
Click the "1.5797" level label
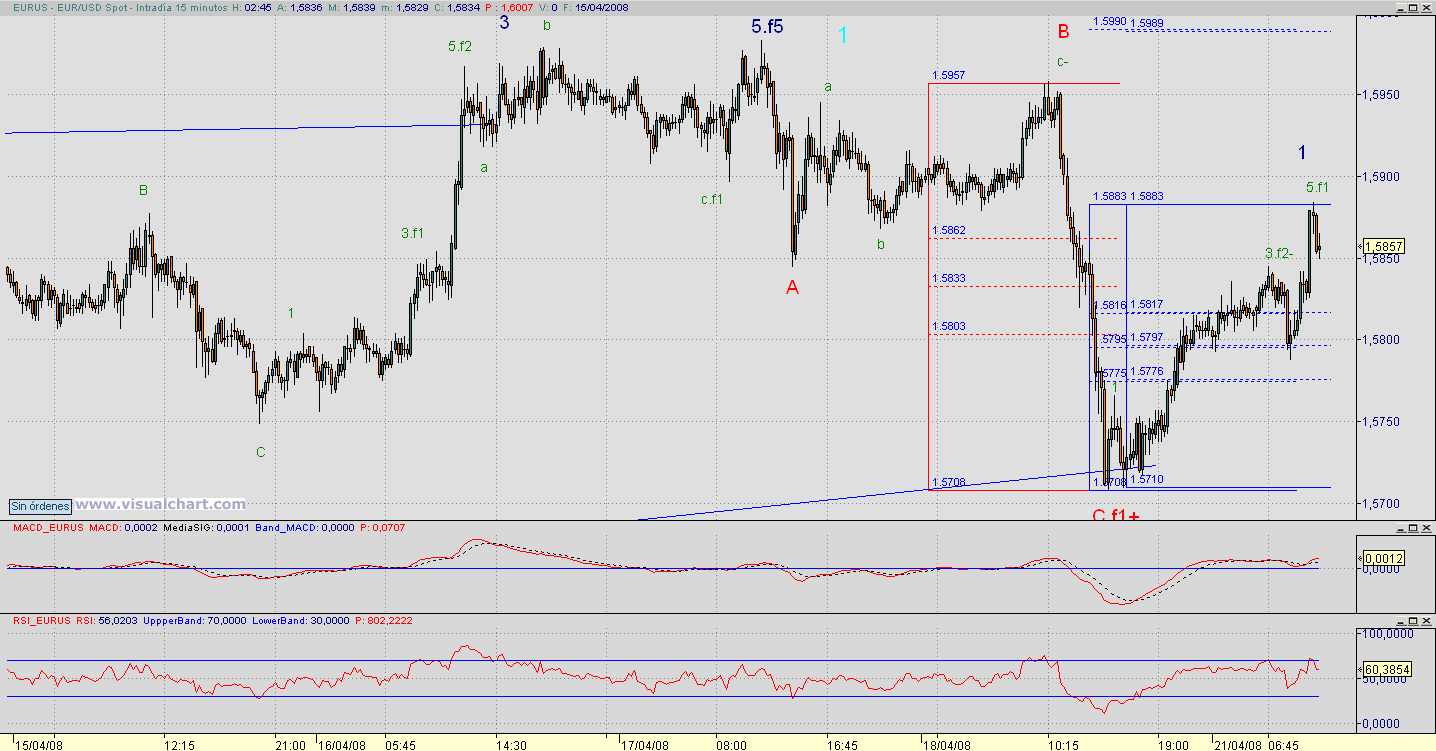click(1146, 338)
